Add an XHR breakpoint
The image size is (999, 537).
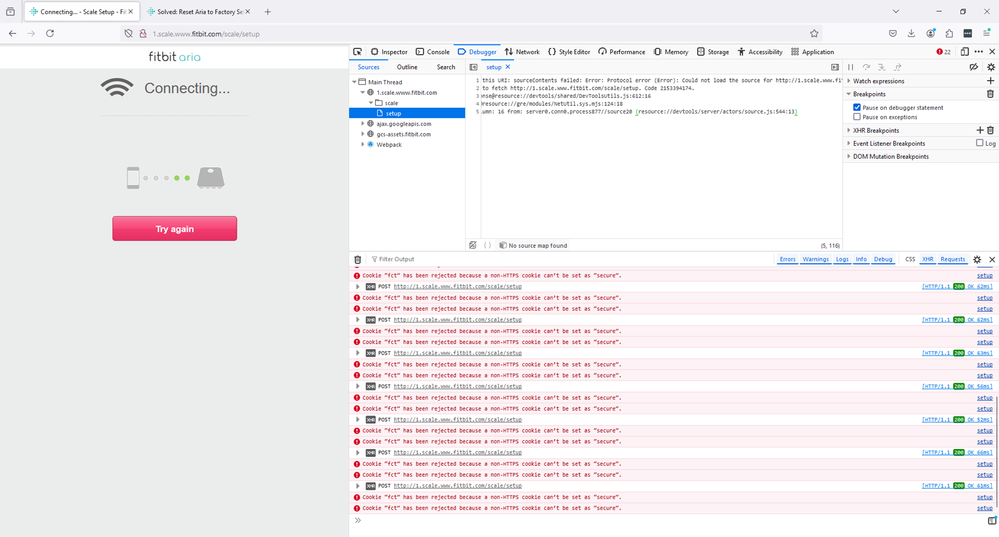tap(980, 130)
